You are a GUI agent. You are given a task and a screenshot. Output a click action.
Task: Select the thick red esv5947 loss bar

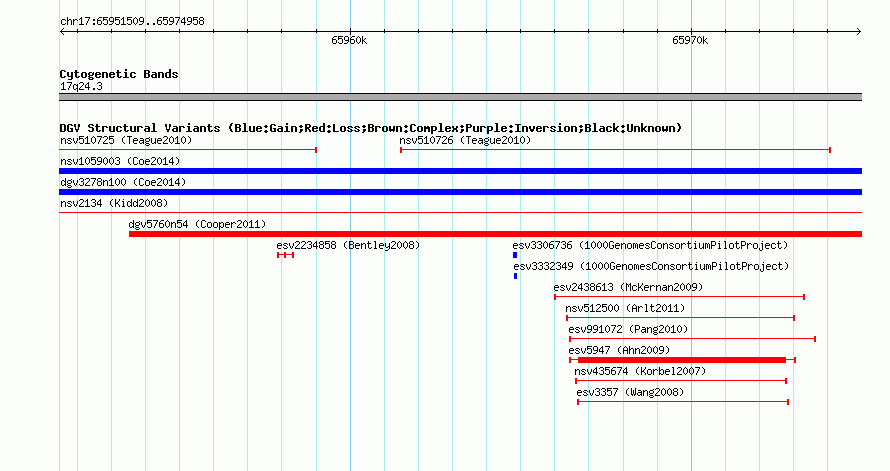point(682,360)
